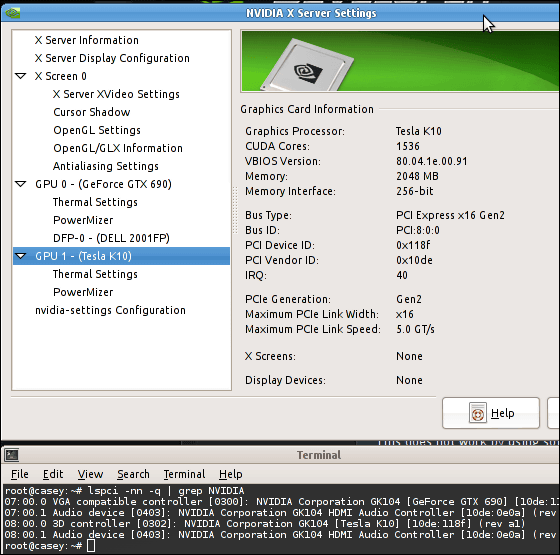Open the Terminal menu in Terminal window
The image size is (560, 555).
point(184,474)
